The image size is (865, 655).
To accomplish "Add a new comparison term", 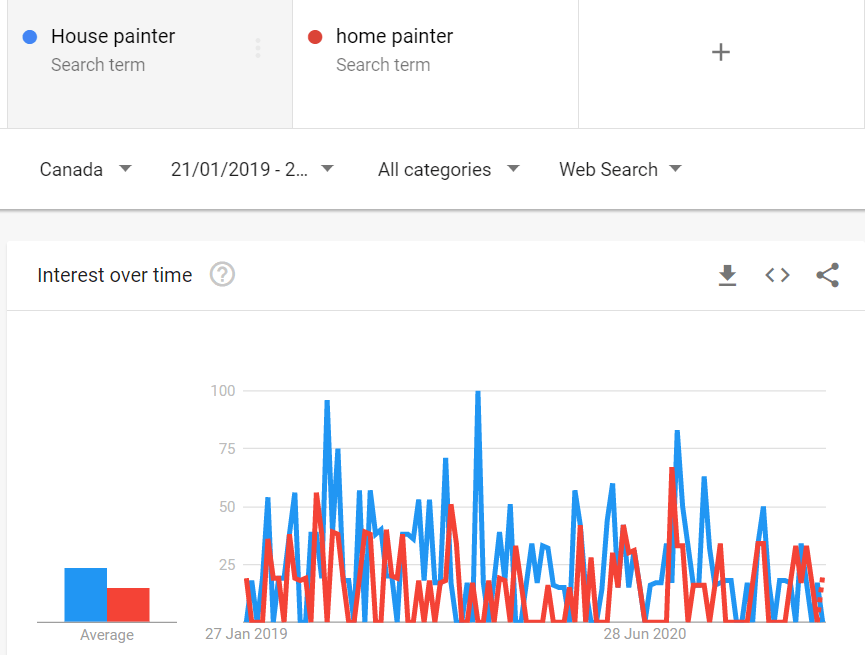I will click(721, 53).
